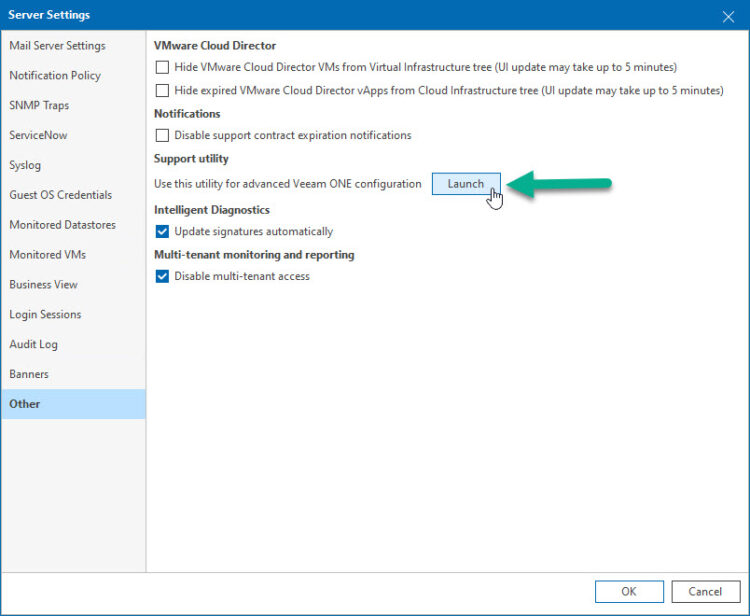Go to SNMP Traps settings
This screenshot has height=616, width=750.
coord(39,106)
